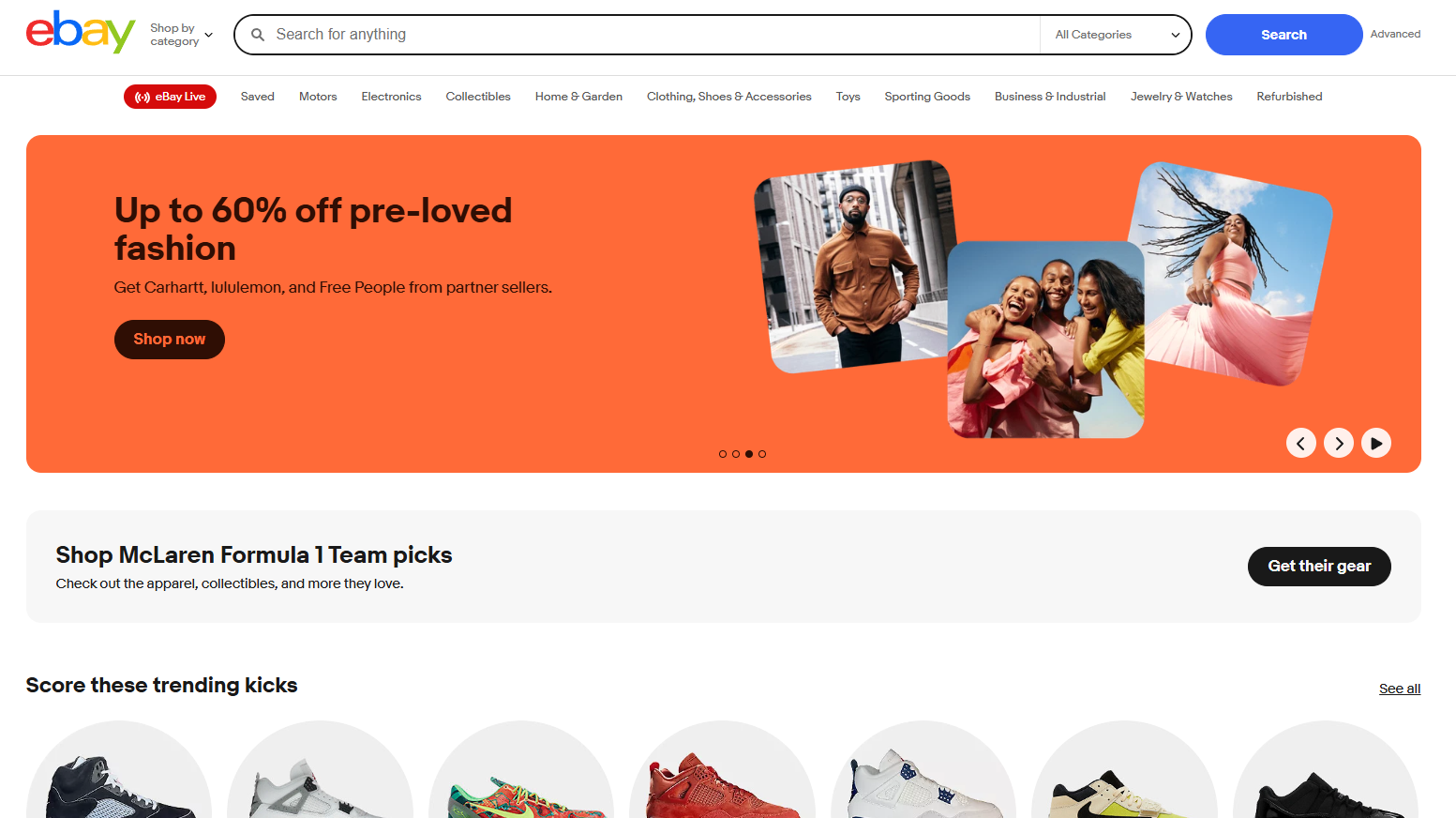The width and height of the screenshot is (1456, 818).
Task: Click the eBay logo
Action: (81, 33)
